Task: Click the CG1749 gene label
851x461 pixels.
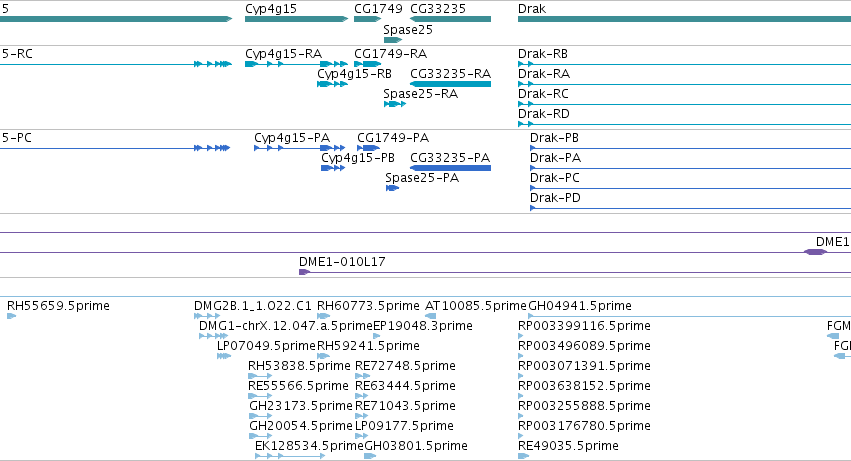Action: point(378,9)
